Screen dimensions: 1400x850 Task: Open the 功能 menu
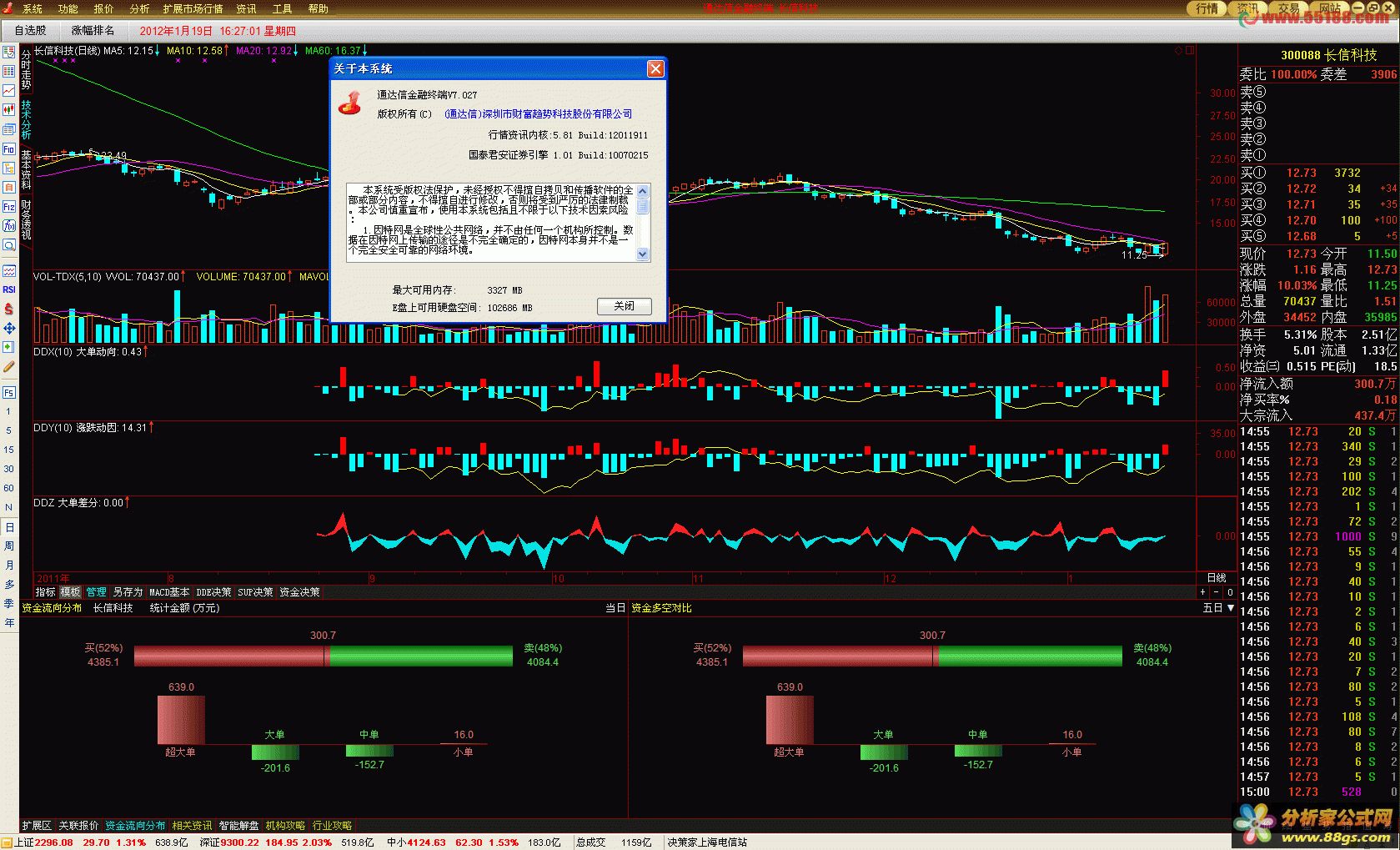(x=68, y=9)
